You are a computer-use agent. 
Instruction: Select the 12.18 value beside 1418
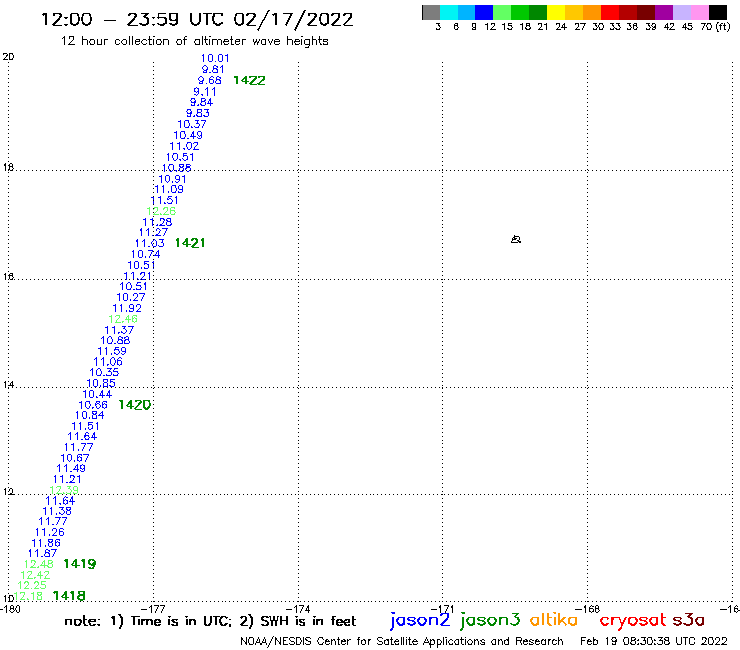[28, 596]
